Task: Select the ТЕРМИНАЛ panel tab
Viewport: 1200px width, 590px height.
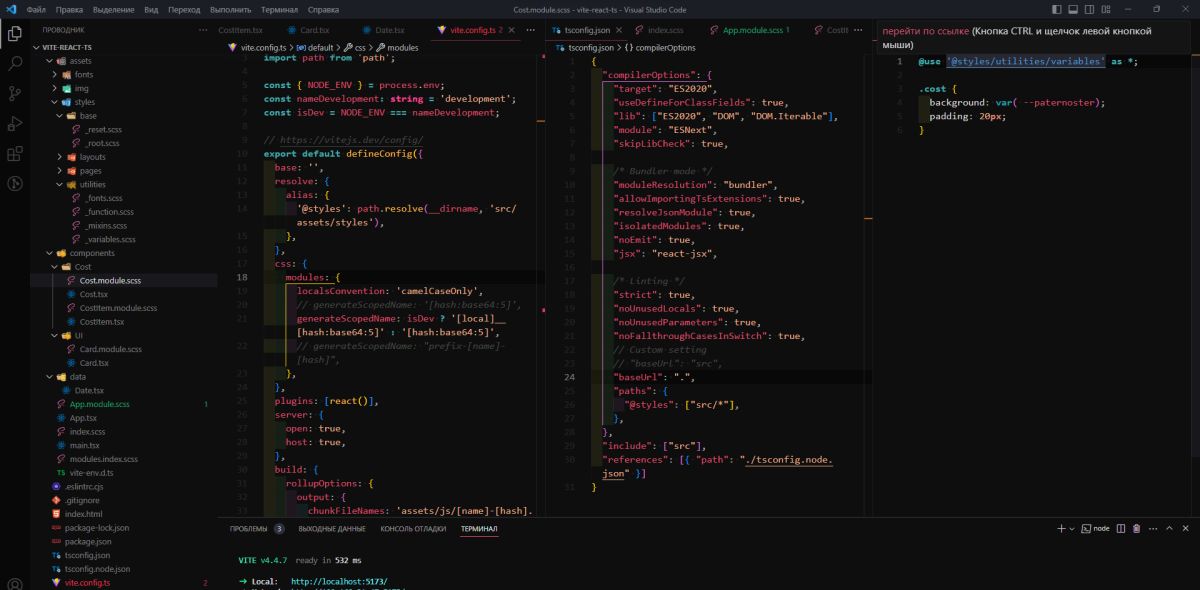Action: click(479, 528)
